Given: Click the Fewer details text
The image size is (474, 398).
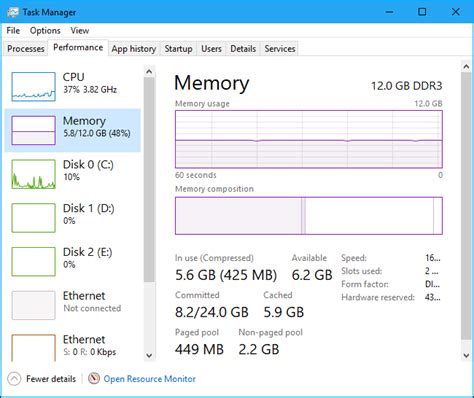Looking at the screenshot, I should tap(51, 379).
